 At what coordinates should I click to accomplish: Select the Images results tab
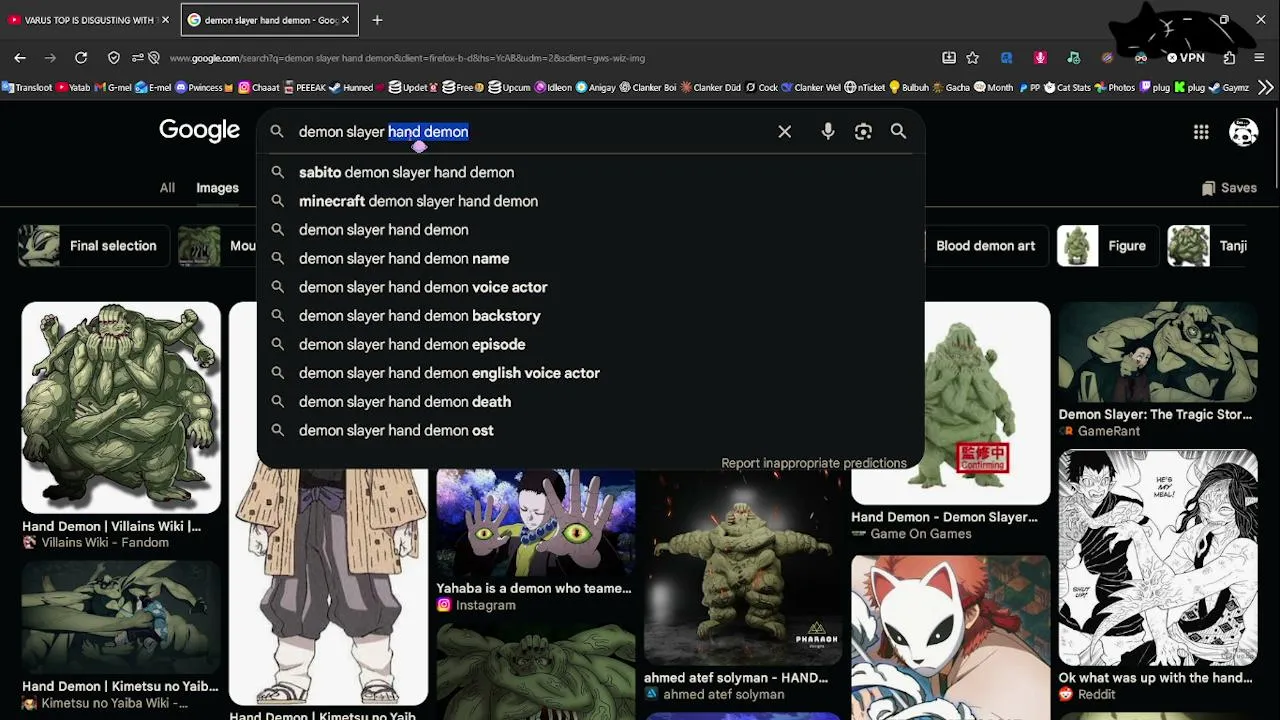coord(217,188)
